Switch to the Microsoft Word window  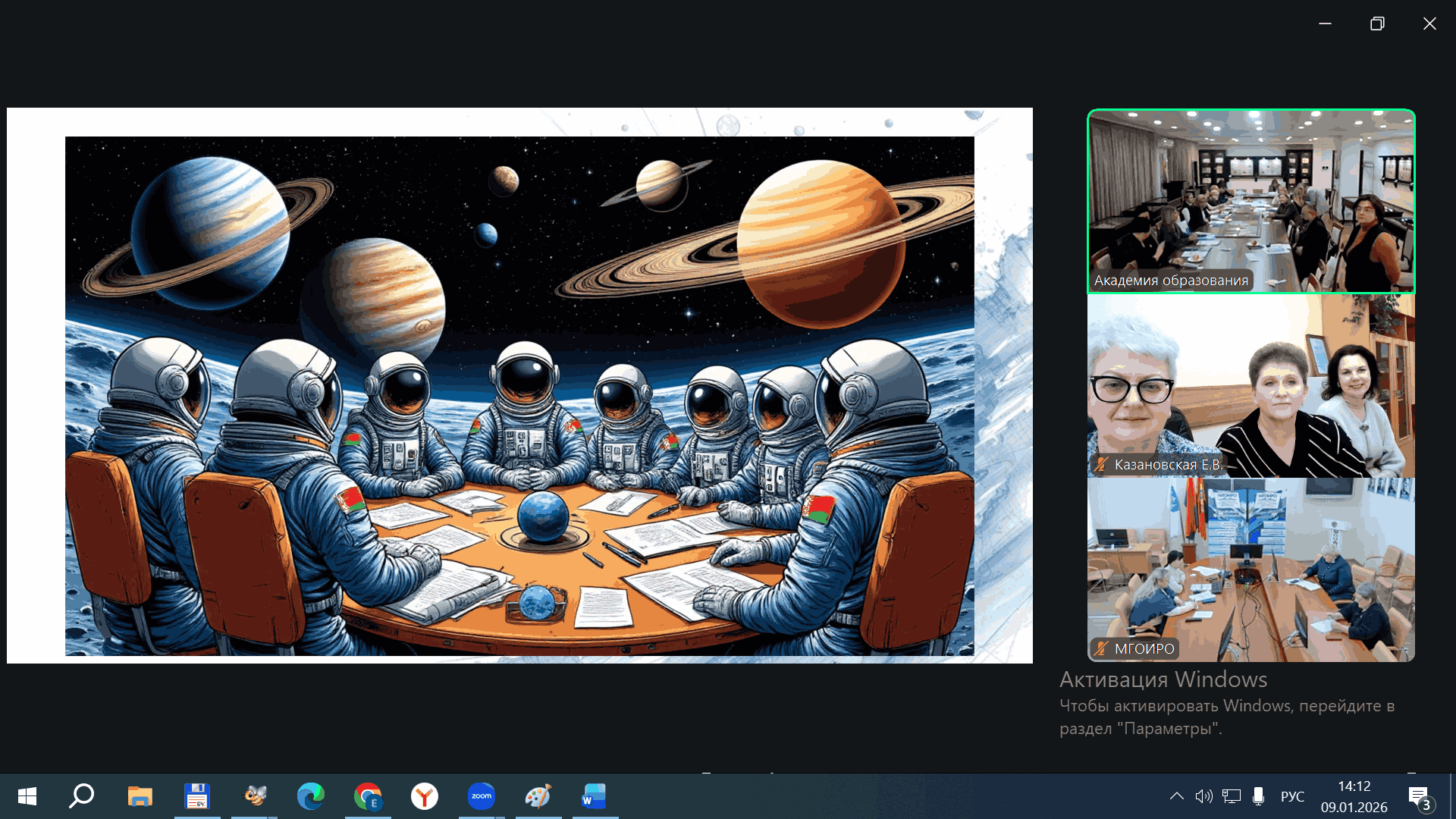[594, 796]
